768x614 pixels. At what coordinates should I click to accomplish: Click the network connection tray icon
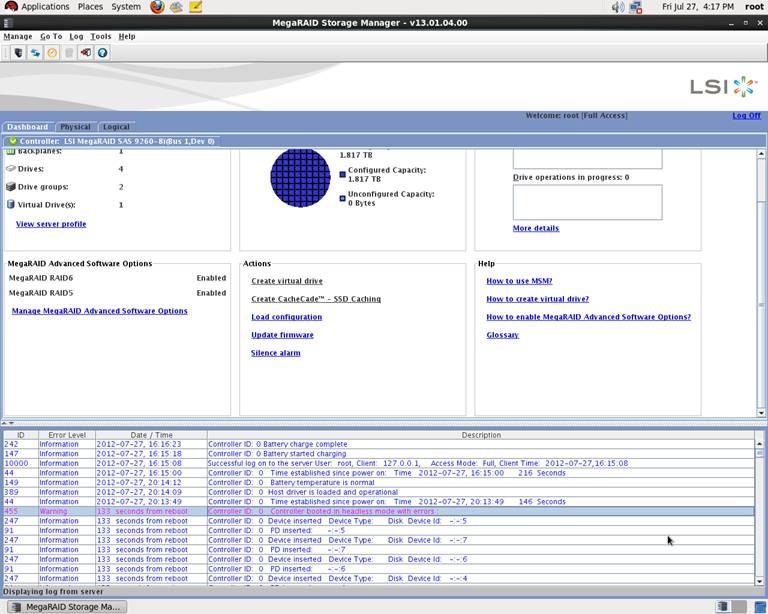click(636, 7)
